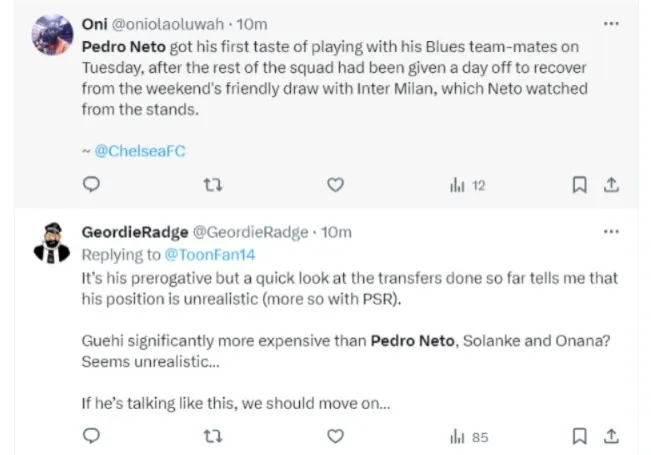Open the @ChelseaFC mention link
The image size is (651, 455).
[140, 151]
